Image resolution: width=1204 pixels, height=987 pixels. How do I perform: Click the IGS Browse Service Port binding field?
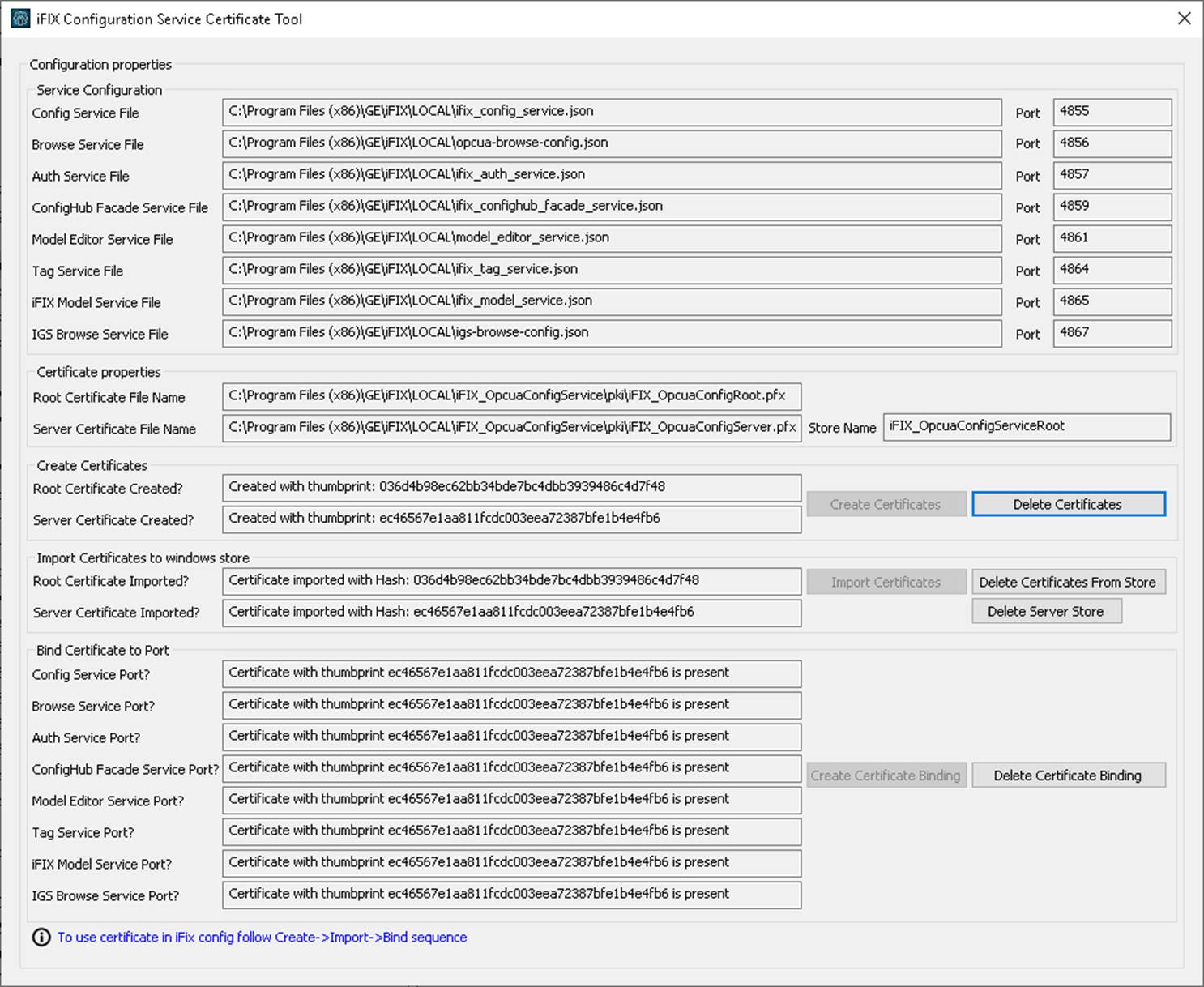512,895
